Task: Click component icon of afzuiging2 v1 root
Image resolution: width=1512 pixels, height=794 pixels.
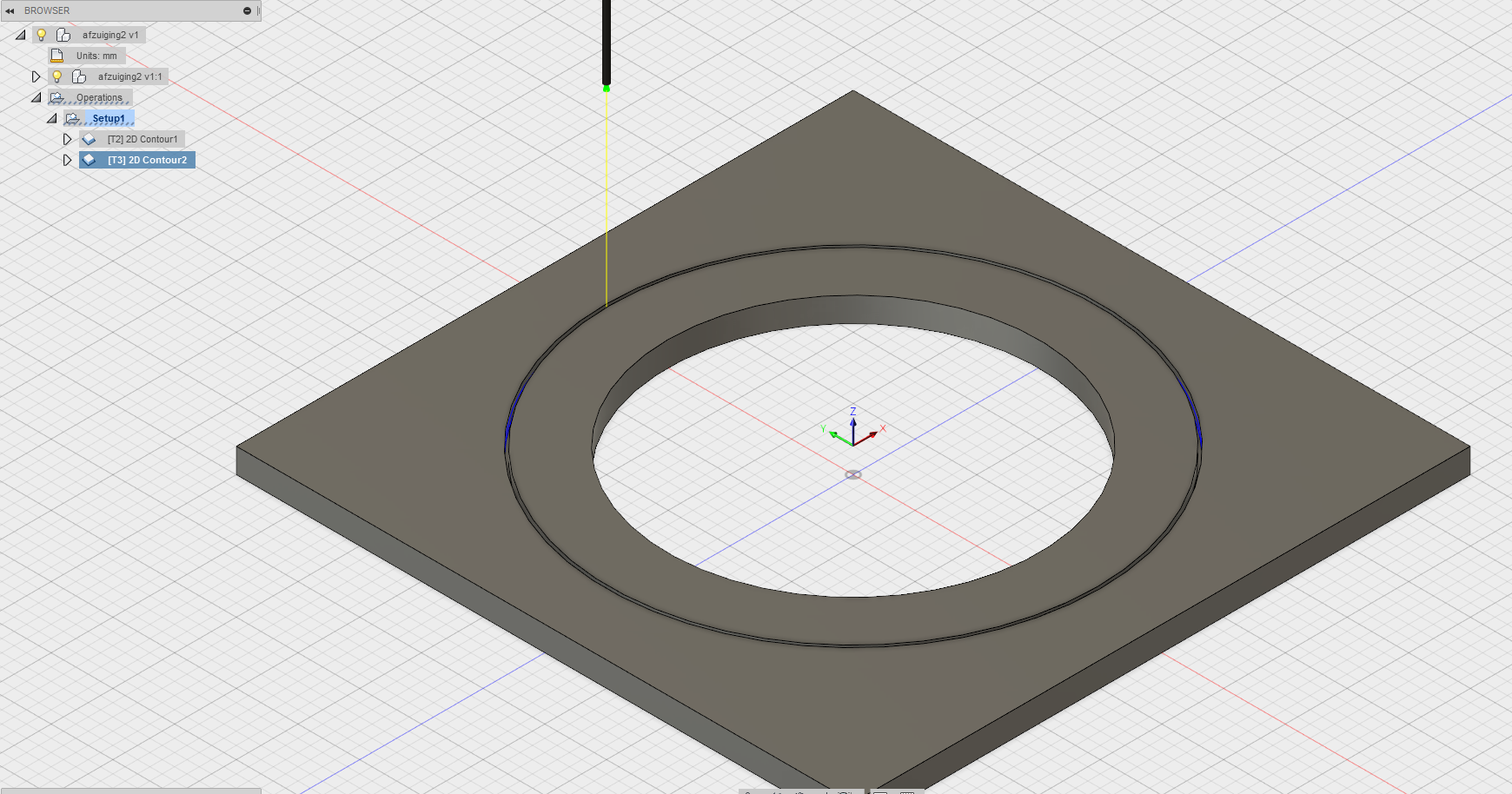Action: point(63,35)
